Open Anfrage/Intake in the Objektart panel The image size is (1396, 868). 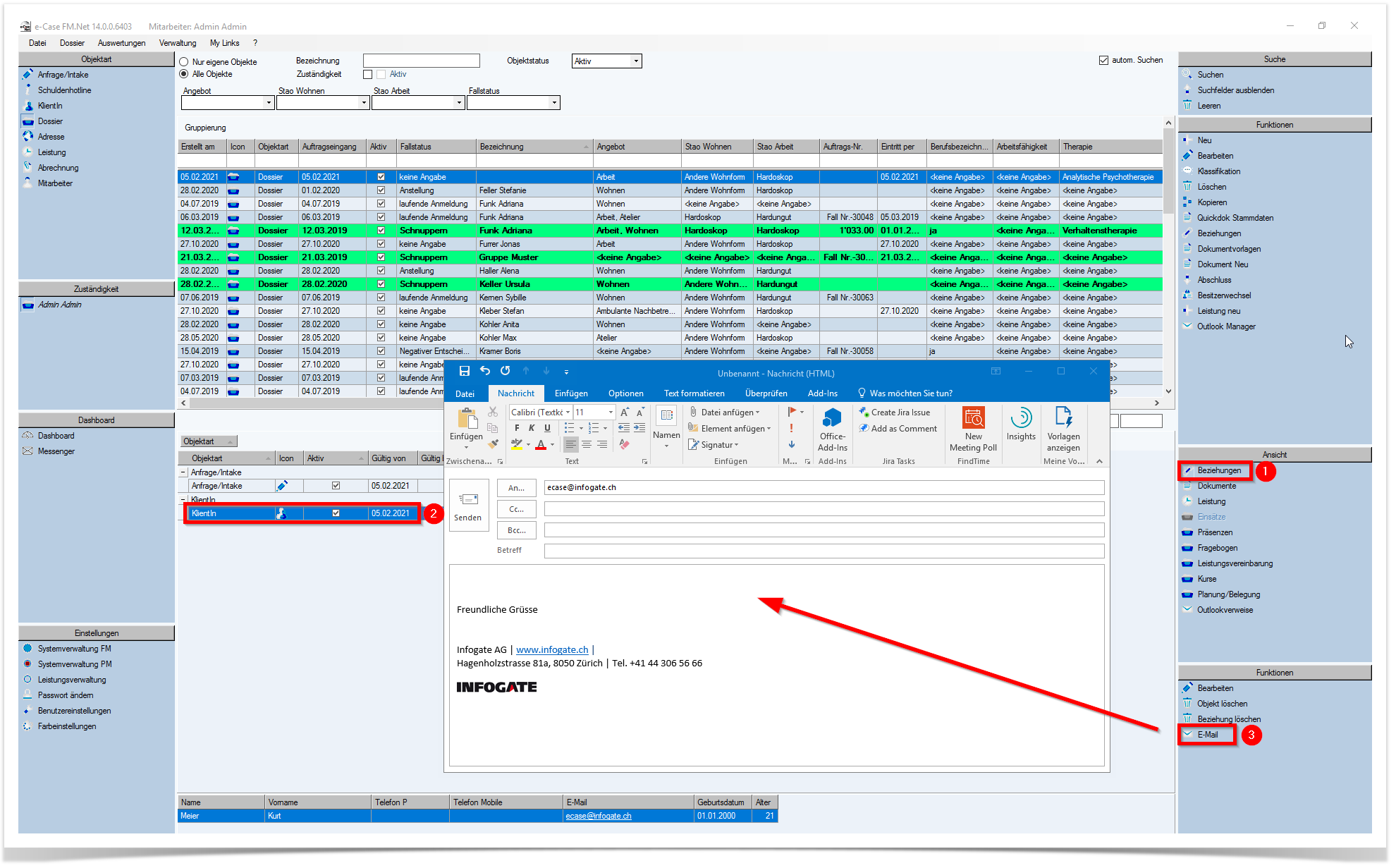point(63,75)
